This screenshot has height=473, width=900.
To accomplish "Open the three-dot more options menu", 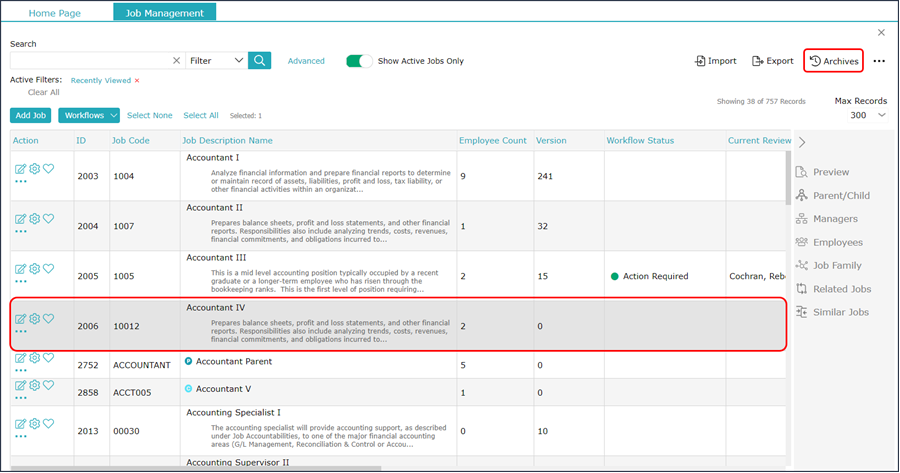I will (x=879, y=61).
